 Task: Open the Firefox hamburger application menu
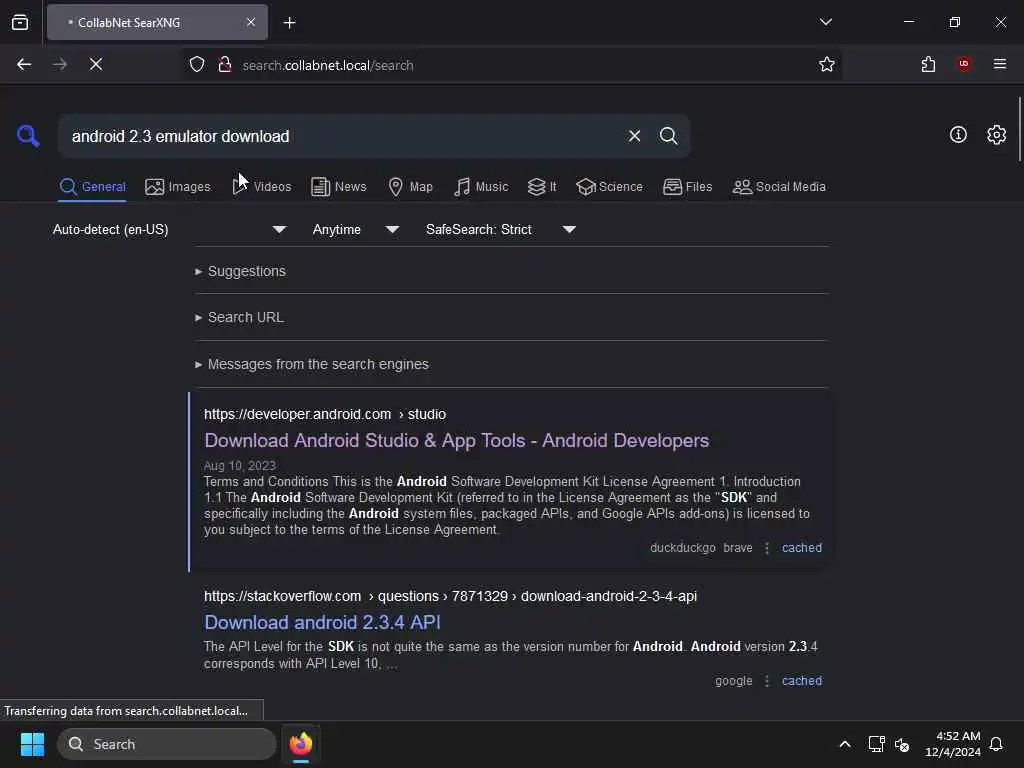999,64
